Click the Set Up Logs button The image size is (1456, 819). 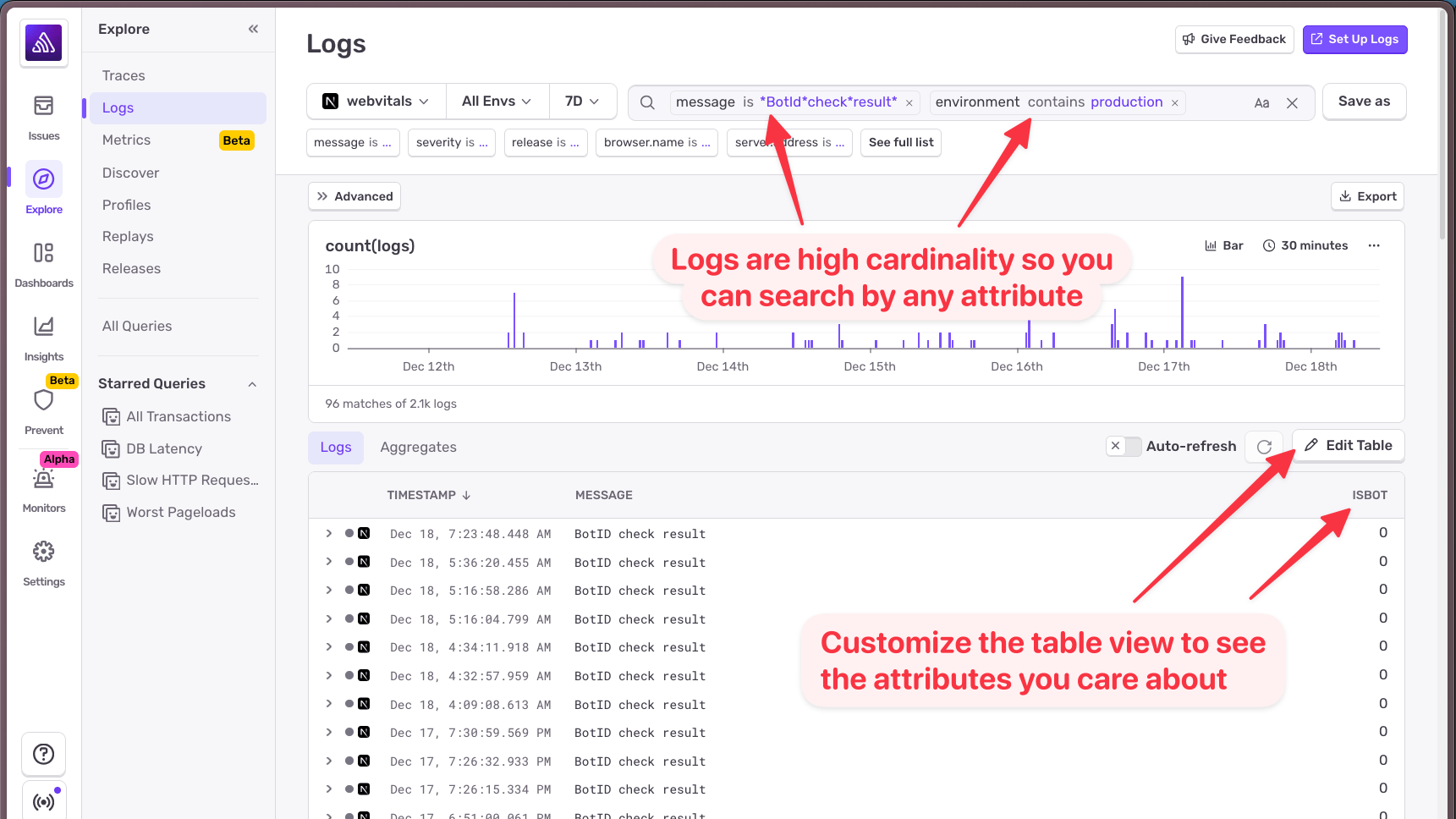pos(1354,39)
